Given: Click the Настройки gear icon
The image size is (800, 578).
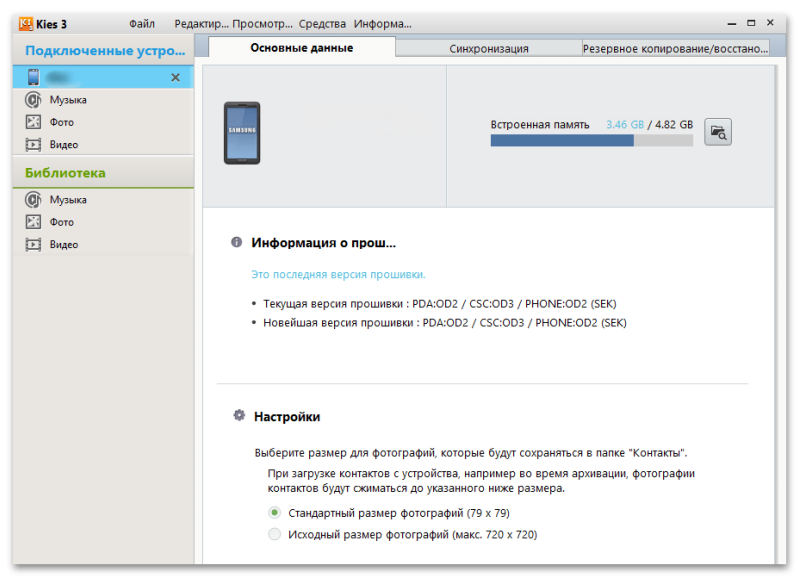Looking at the screenshot, I should click(x=239, y=415).
